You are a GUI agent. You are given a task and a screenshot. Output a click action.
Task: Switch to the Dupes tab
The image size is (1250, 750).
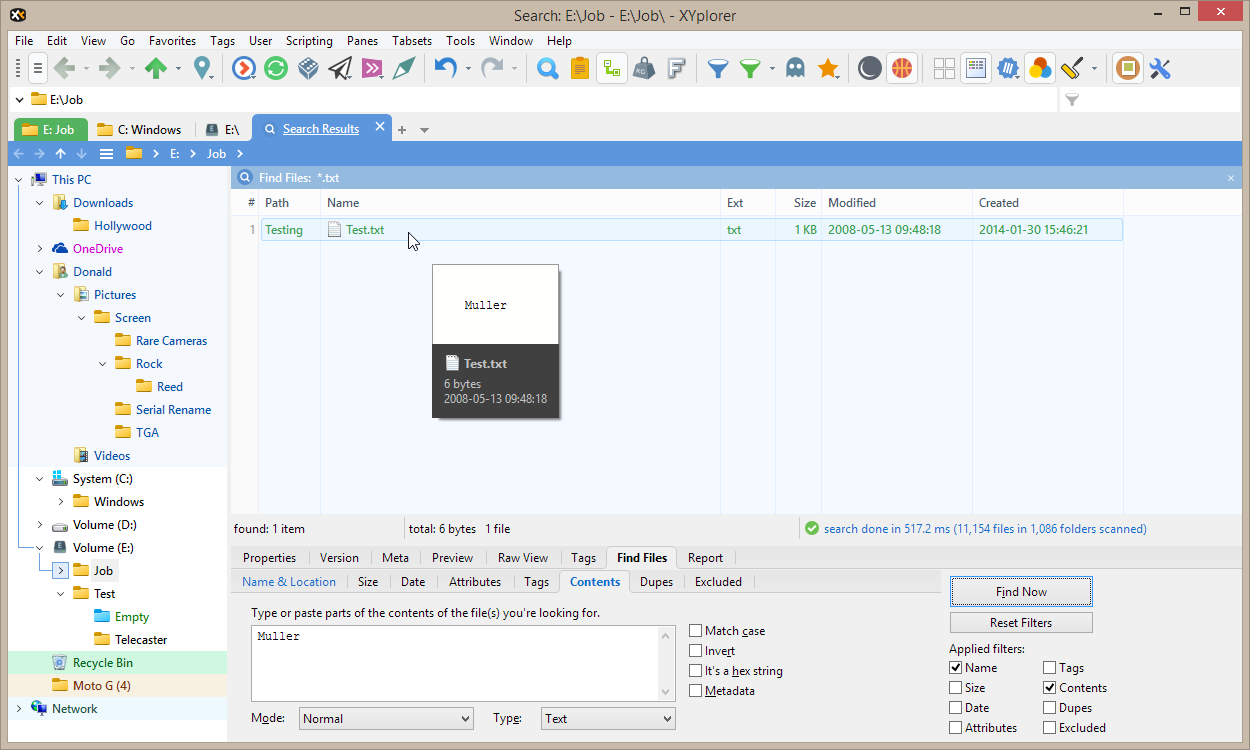pyautogui.click(x=656, y=582)
